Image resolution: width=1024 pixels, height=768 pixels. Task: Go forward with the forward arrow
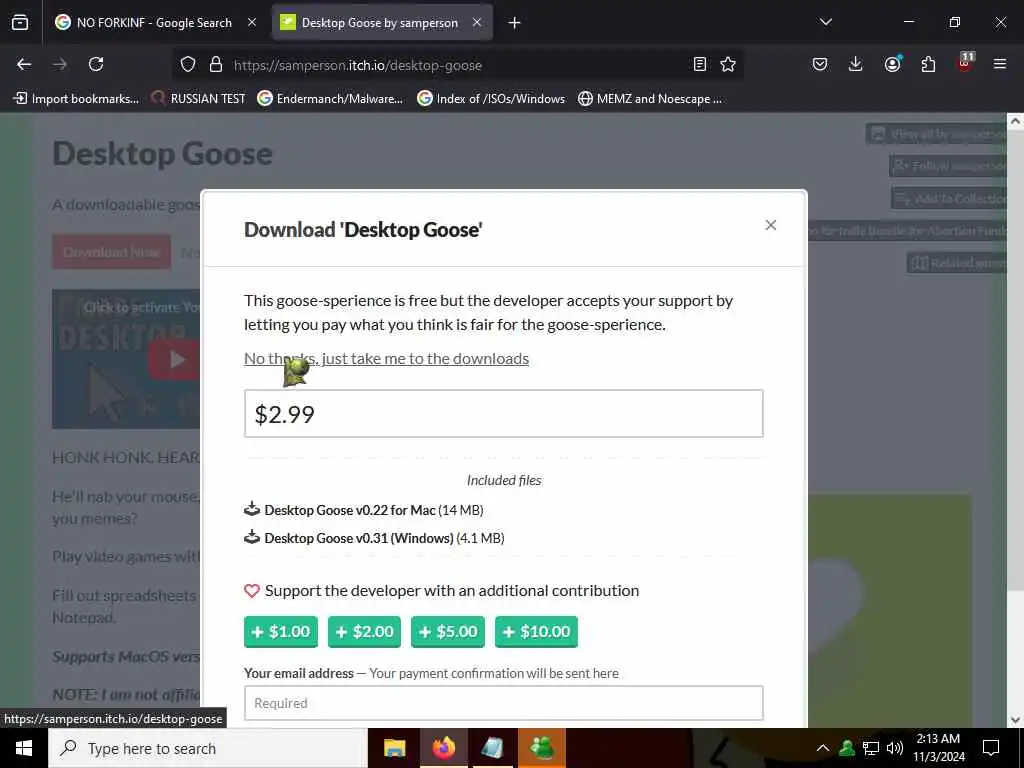(60, 65)
